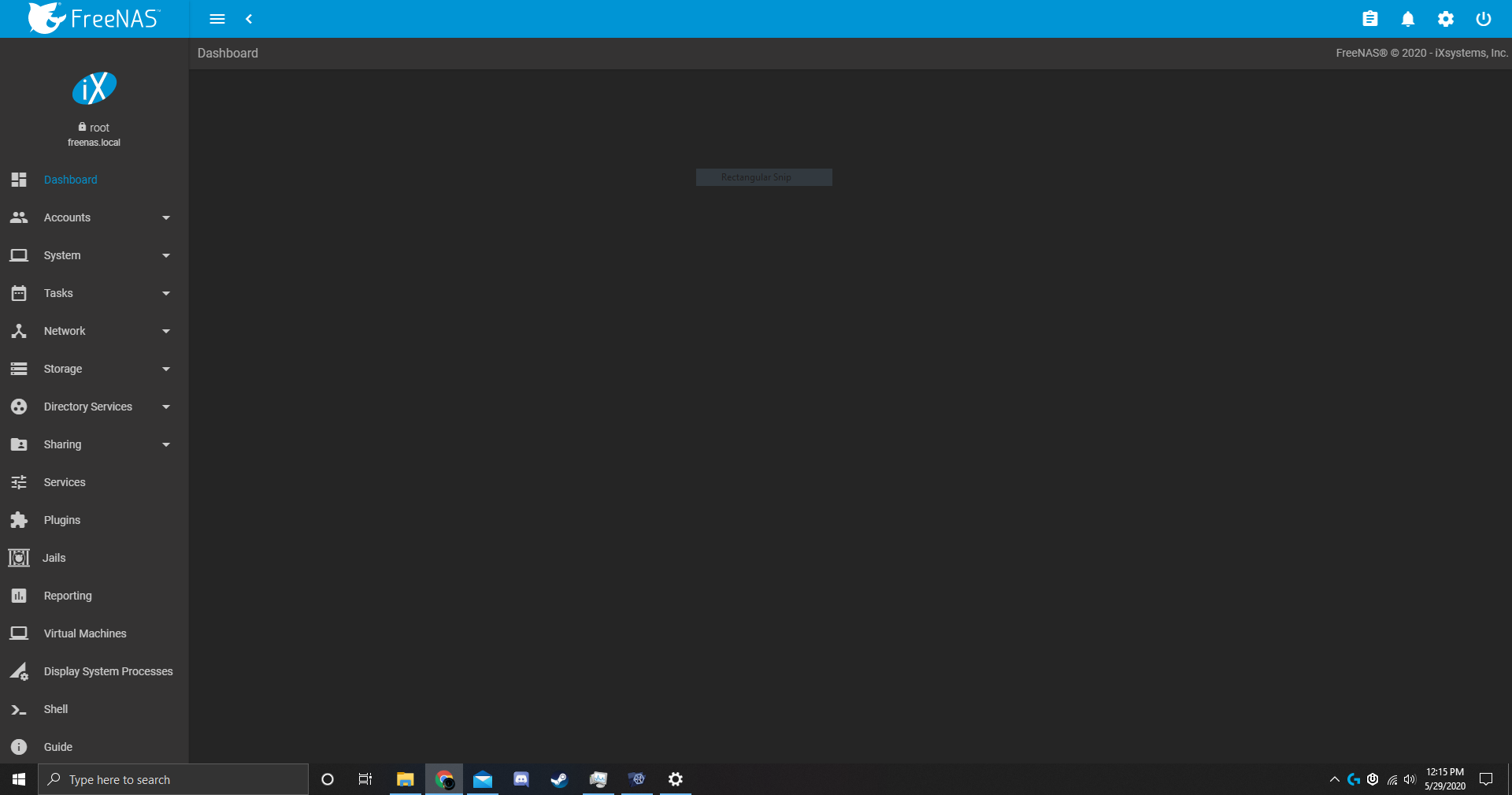Open Mail app from taskbar
Screen dimensions: 1512x795
click(483, 779)
